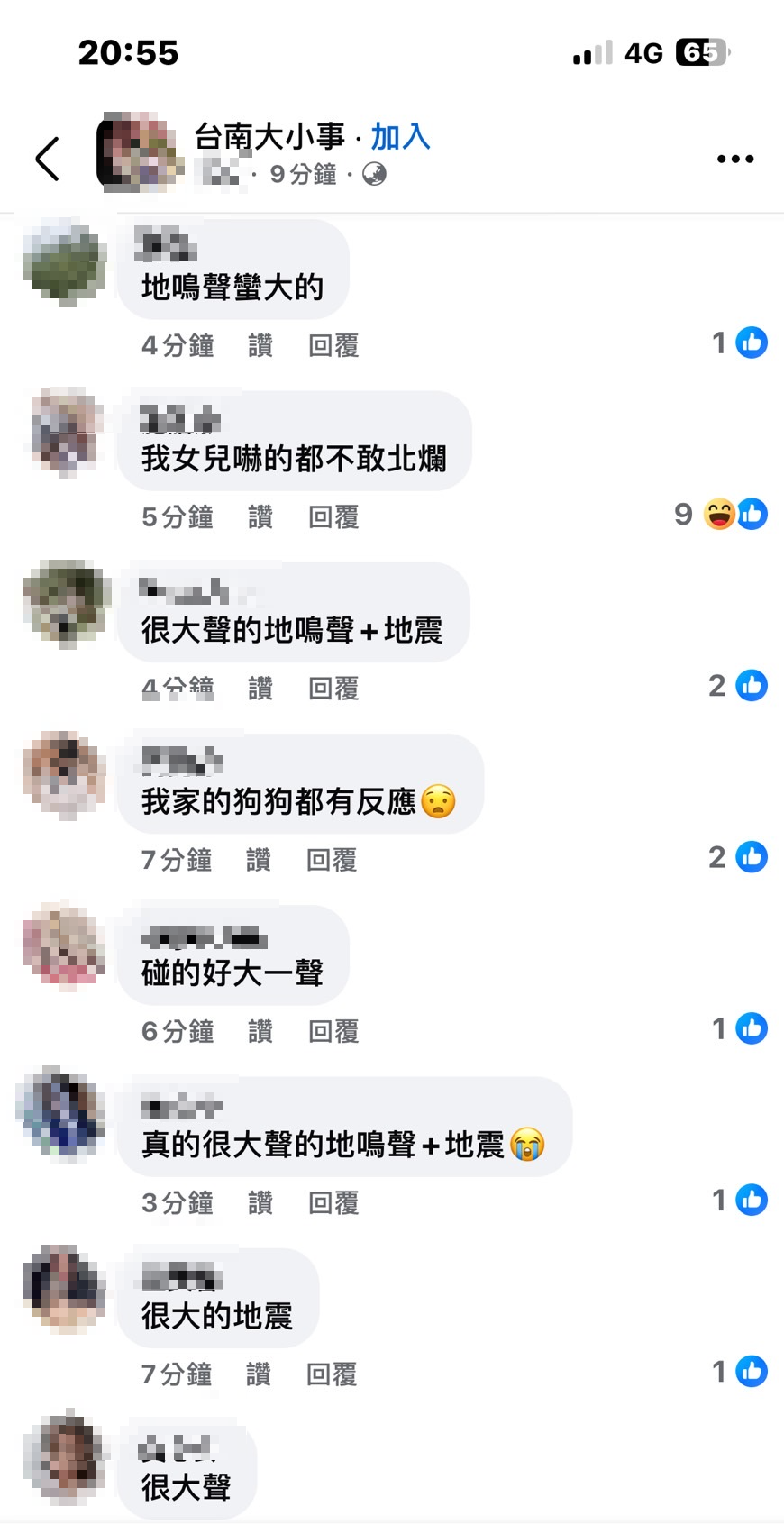Screen dimensions: 784x1525
Task: Like the comment 地鳴聲蠻大的
Action: coord(260,345)
